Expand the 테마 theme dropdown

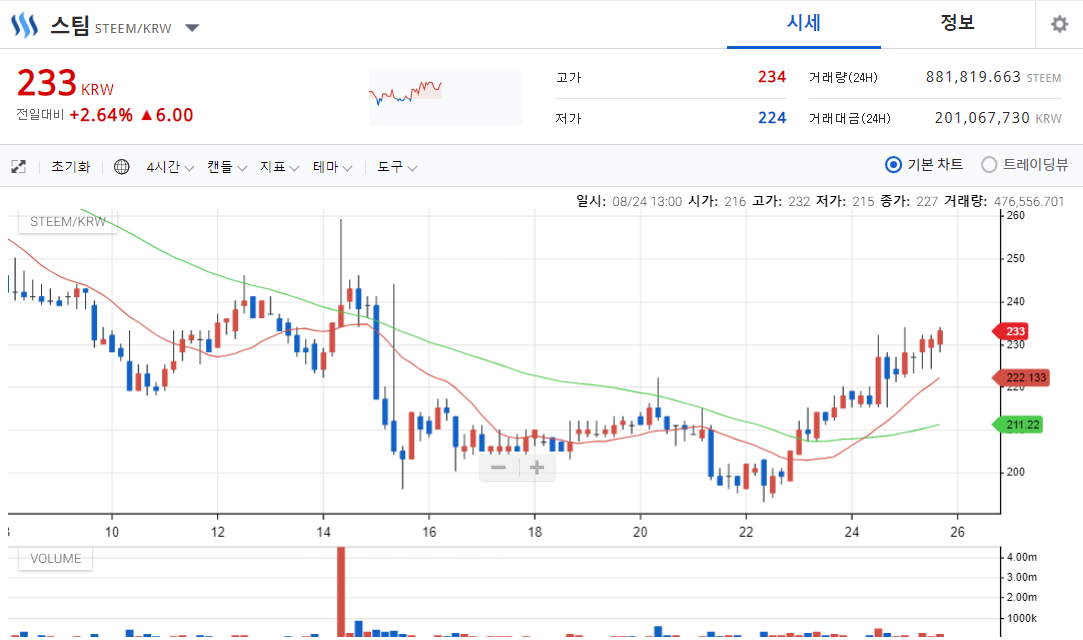pyautogui.click(x=332, y=167)
